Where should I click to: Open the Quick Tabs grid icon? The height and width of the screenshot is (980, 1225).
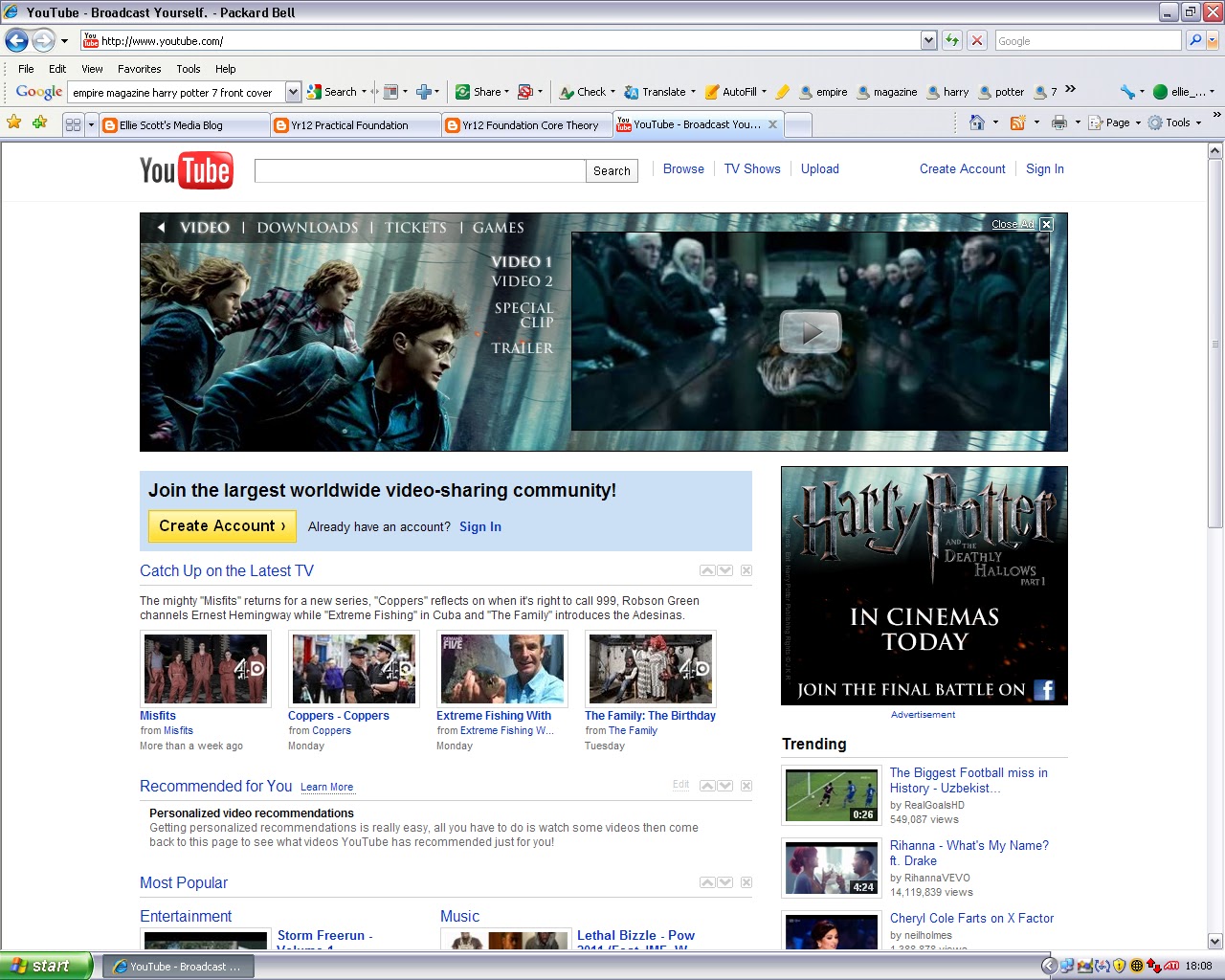point(73,124)
